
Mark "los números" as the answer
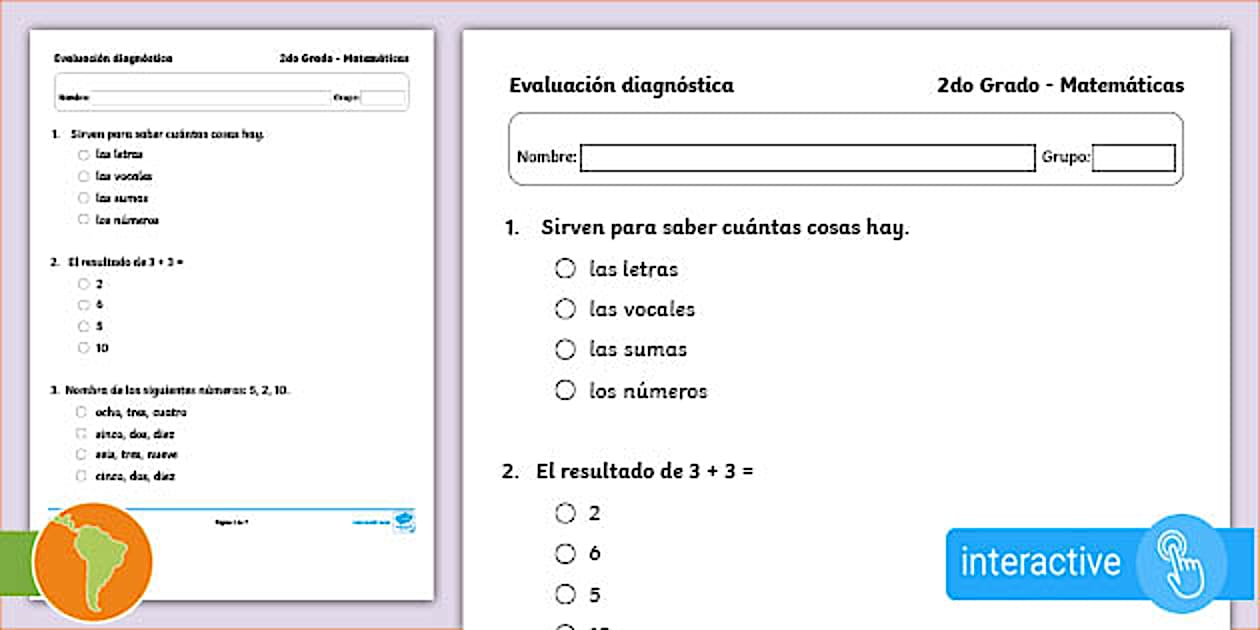click(565, 390)
